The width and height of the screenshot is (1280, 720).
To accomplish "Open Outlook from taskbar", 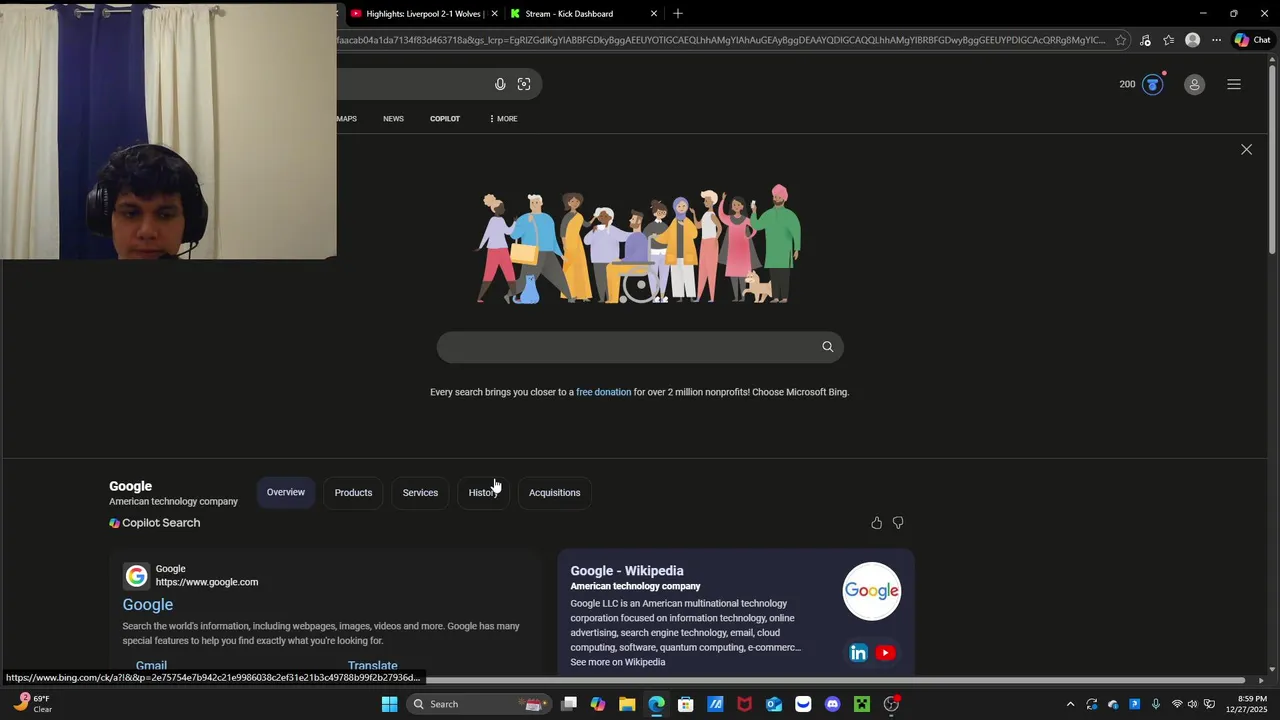I will (x=774, y=704).
